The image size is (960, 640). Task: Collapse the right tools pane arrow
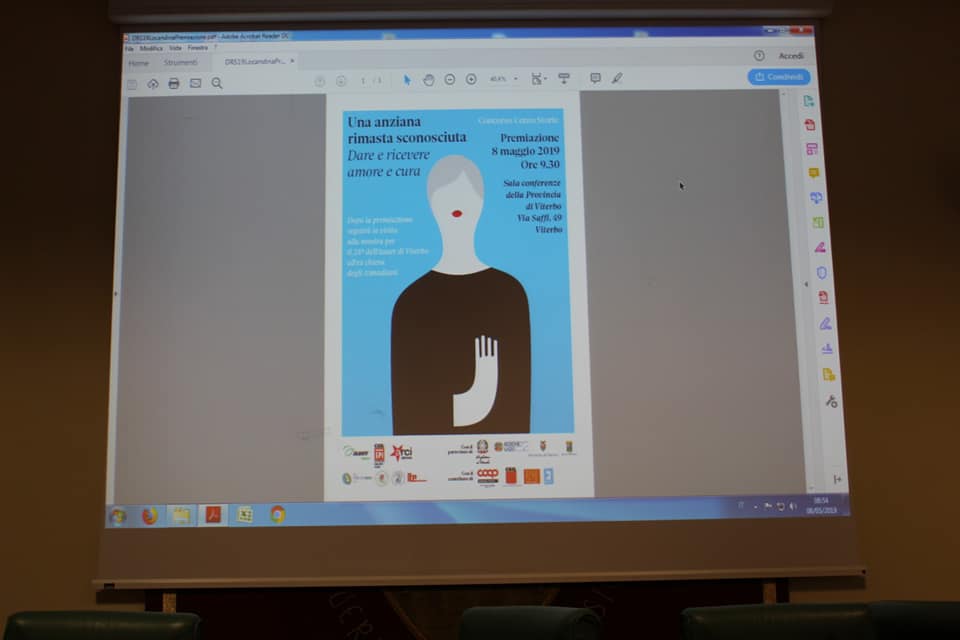[806, 284]
